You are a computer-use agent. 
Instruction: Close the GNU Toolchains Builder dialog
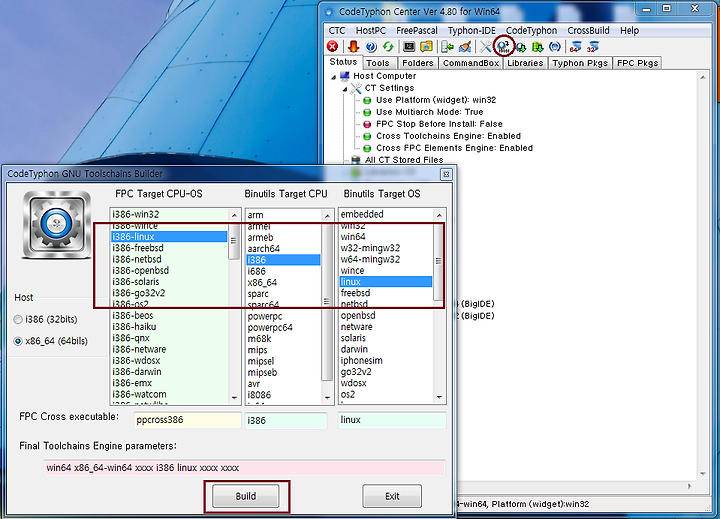[445, 174]
